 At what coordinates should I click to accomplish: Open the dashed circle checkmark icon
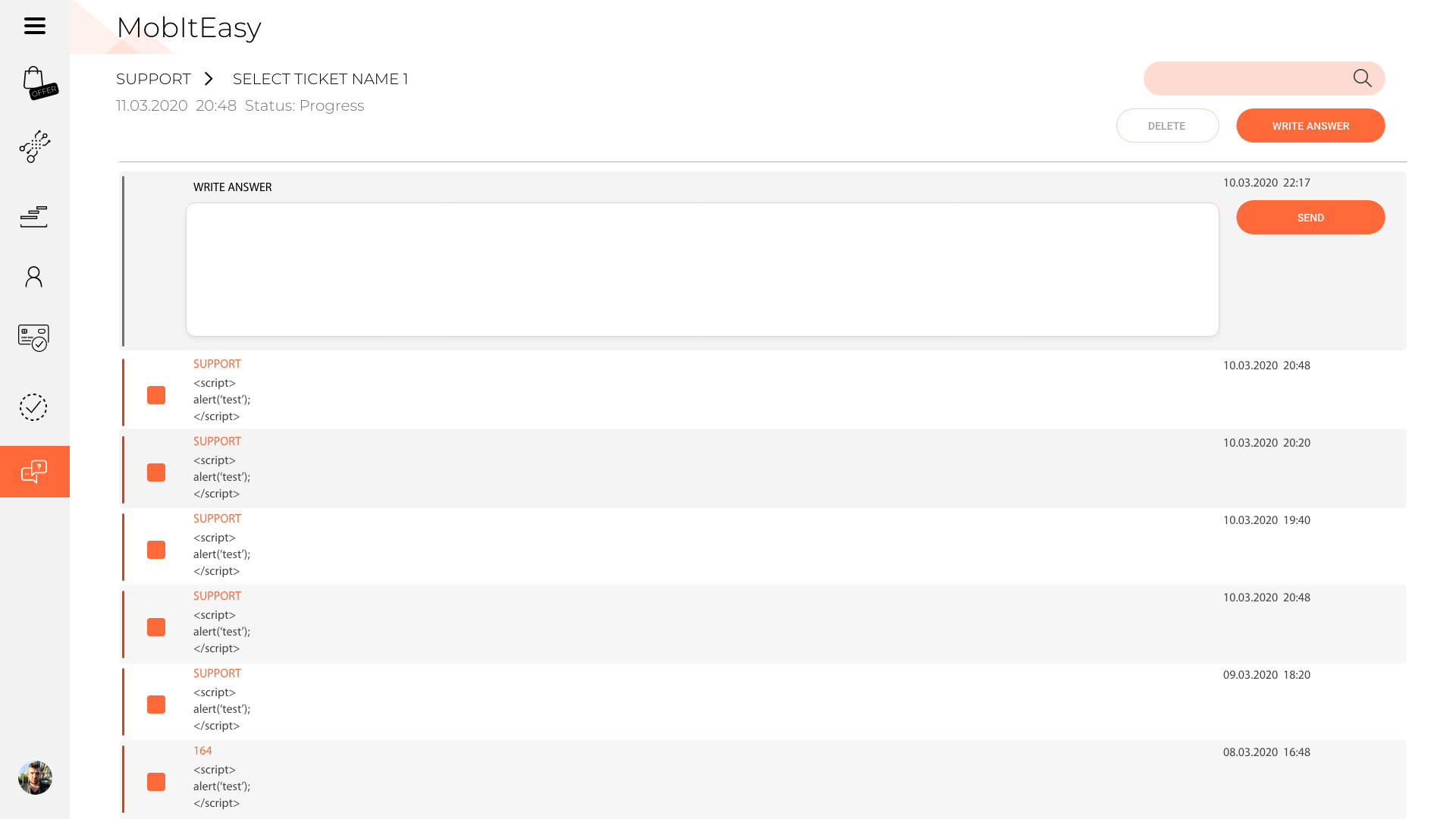pos(33,407)
